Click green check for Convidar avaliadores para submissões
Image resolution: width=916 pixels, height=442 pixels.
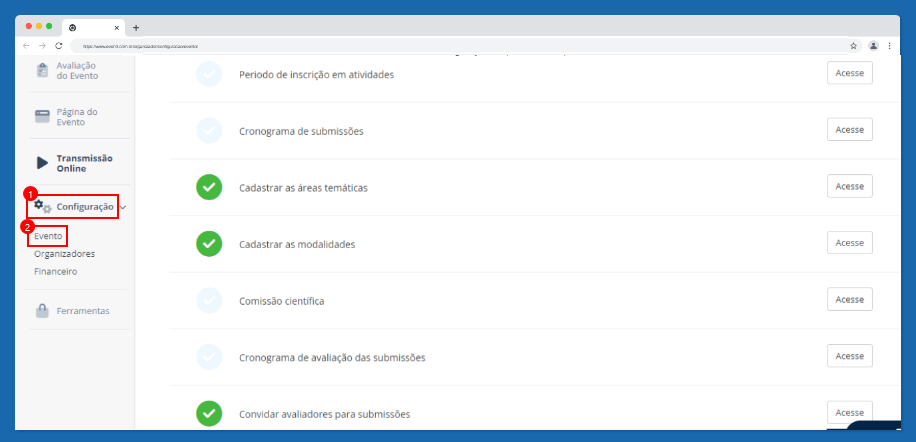coord(209,413)
